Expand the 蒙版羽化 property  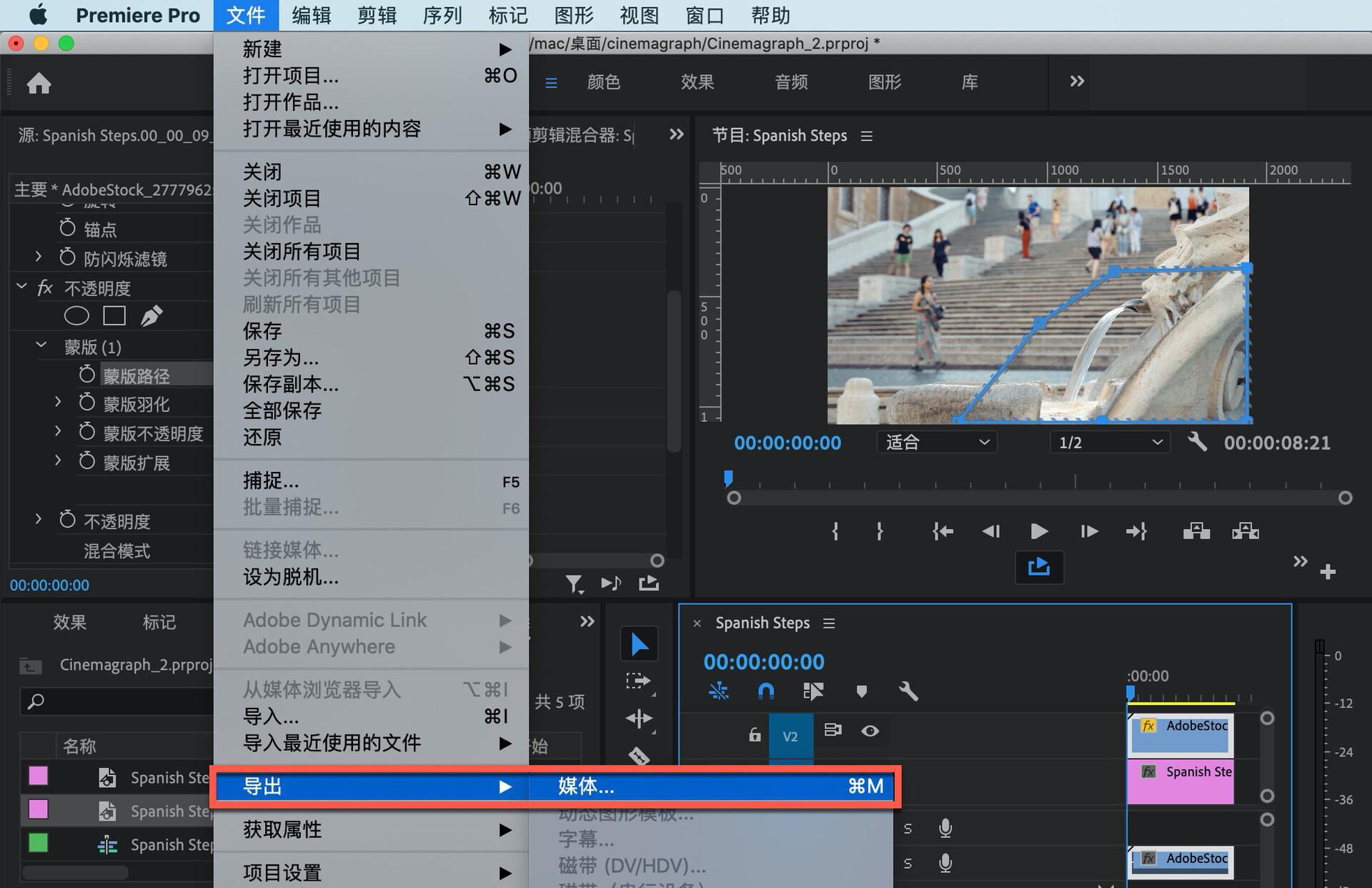pyautogui.click(x=58, y=403)
